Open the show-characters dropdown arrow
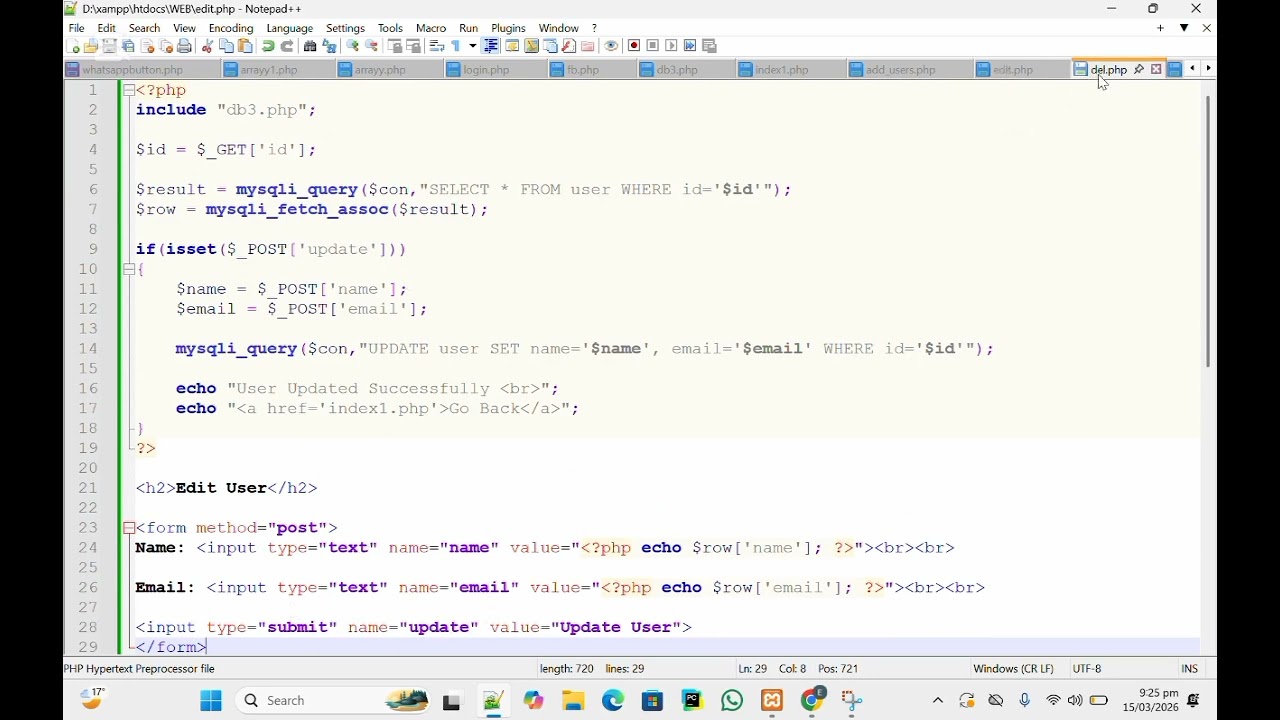The image size is (1280, 720). 473,46
